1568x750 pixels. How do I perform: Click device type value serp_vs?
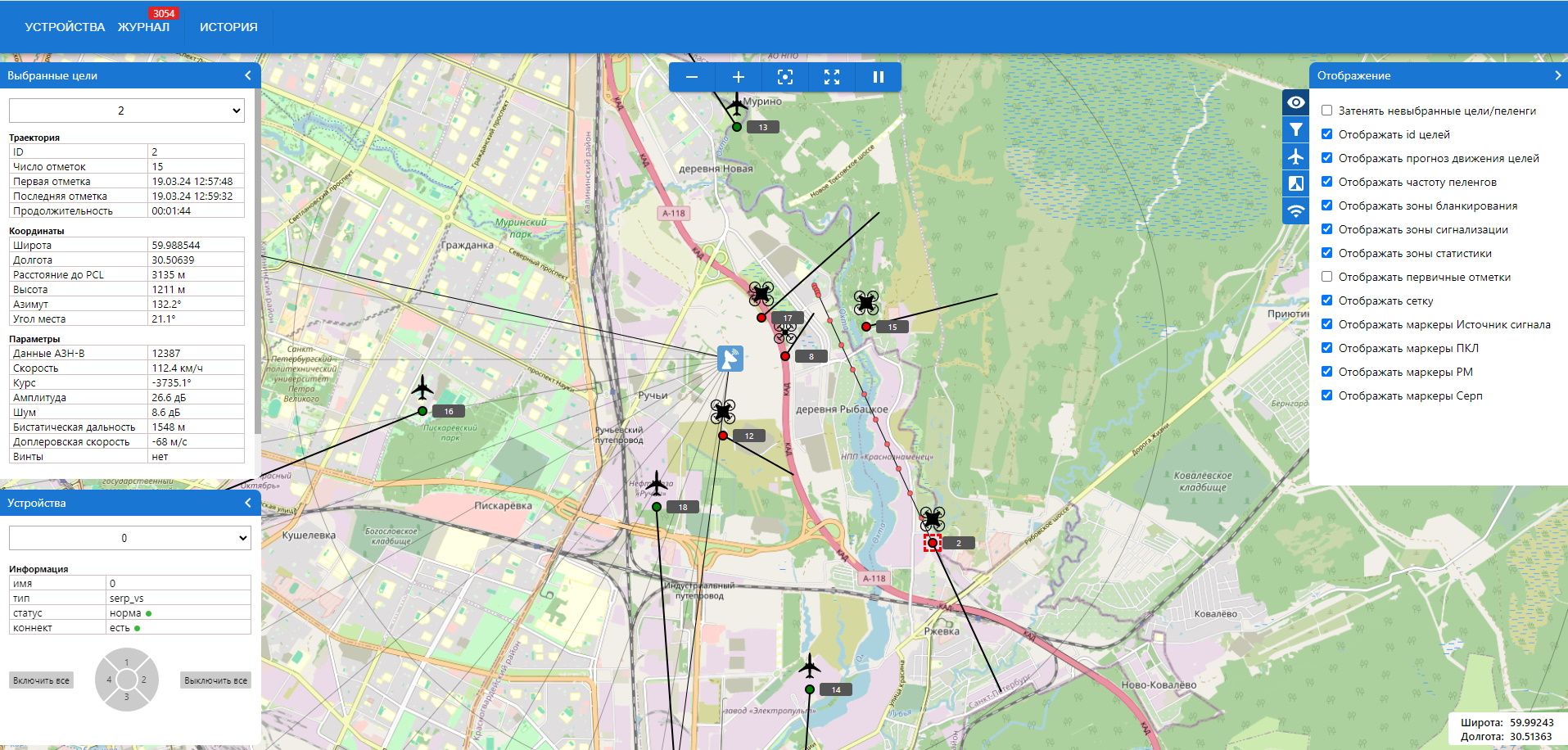[x=127, y=598]
